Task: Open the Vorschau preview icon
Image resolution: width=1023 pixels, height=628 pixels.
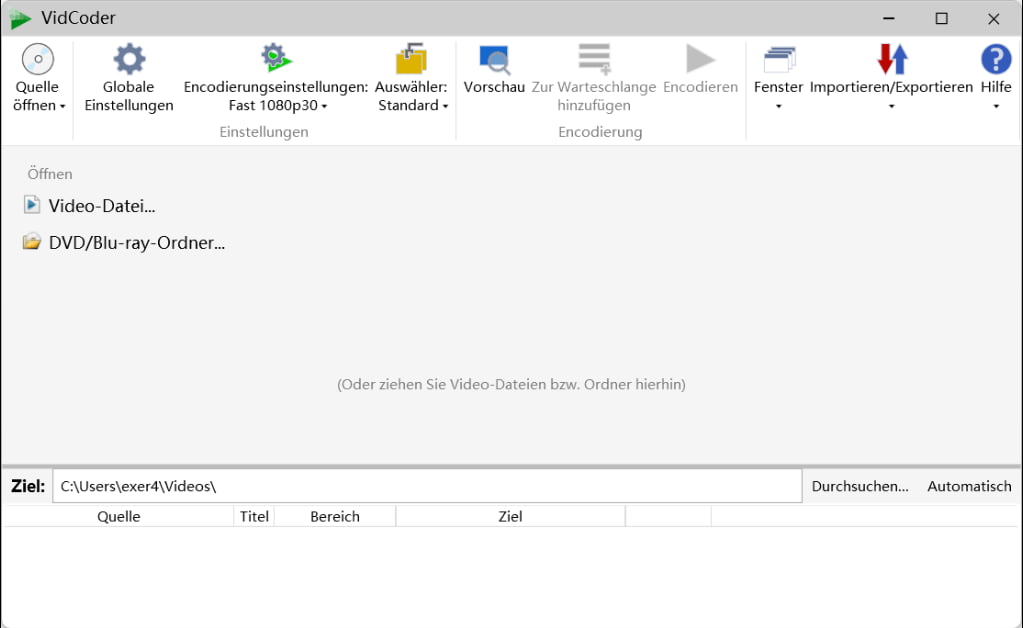Action: (495, 59)
